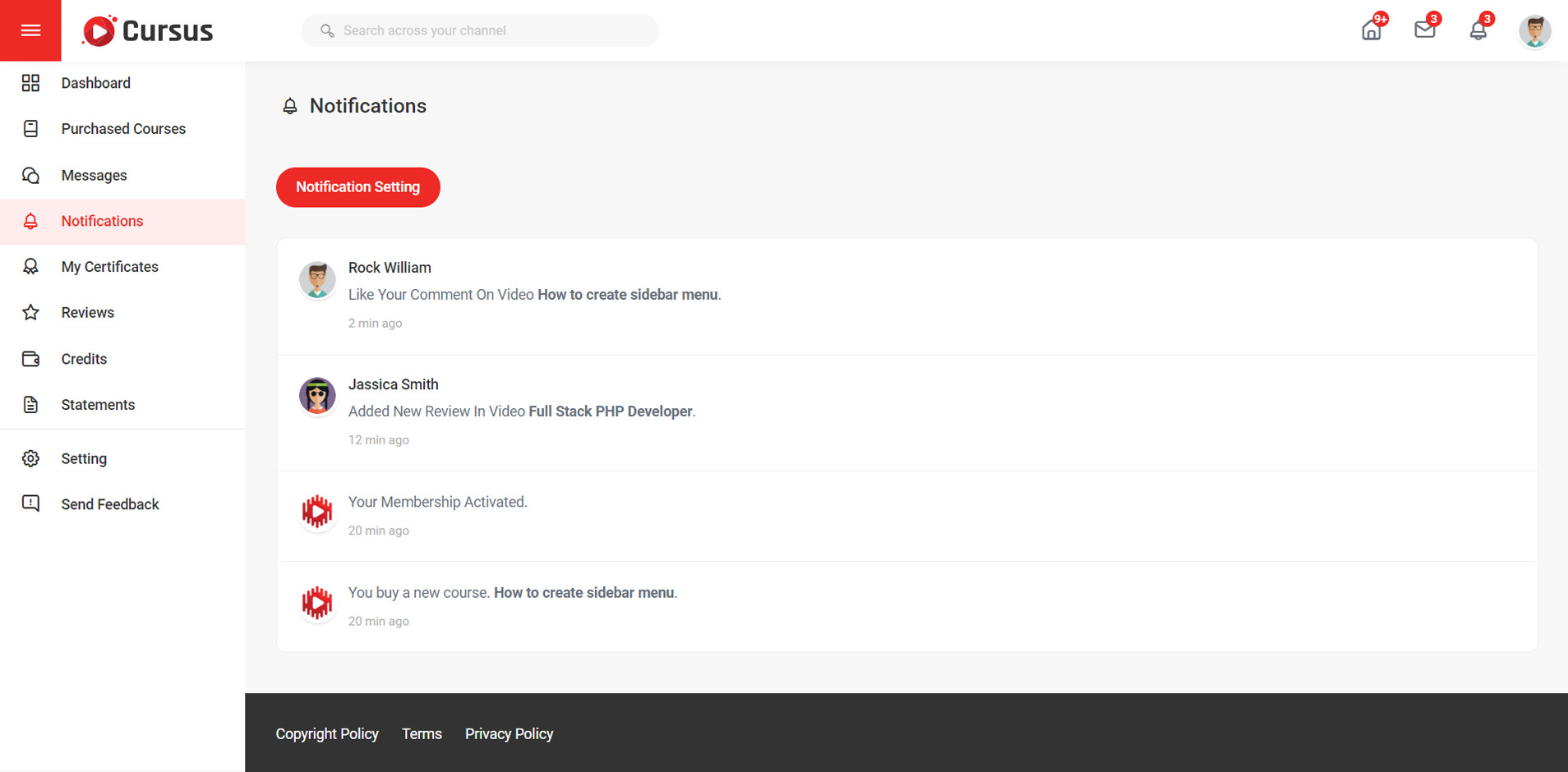Click the Dashboard grid icon
The image size is (1568, 772).
pyautogui.click(x=30, y=83)
